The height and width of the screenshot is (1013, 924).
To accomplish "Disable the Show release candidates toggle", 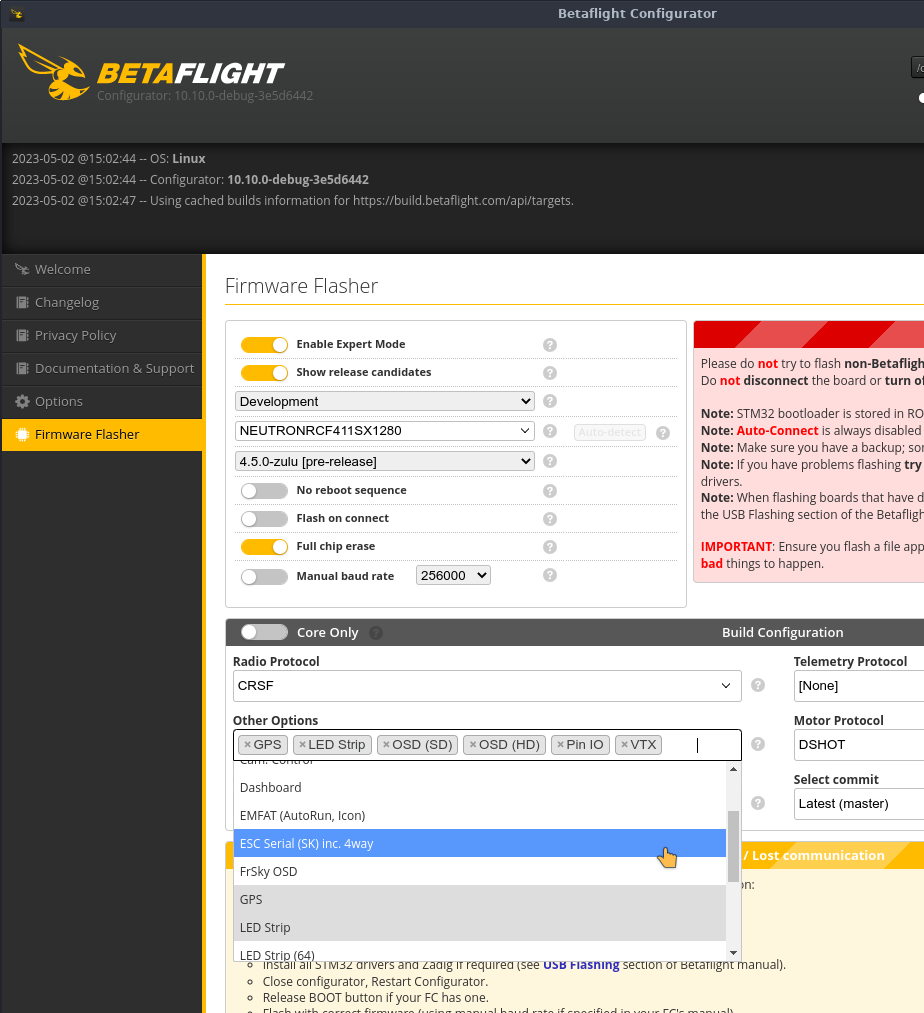I will [264, 372].
